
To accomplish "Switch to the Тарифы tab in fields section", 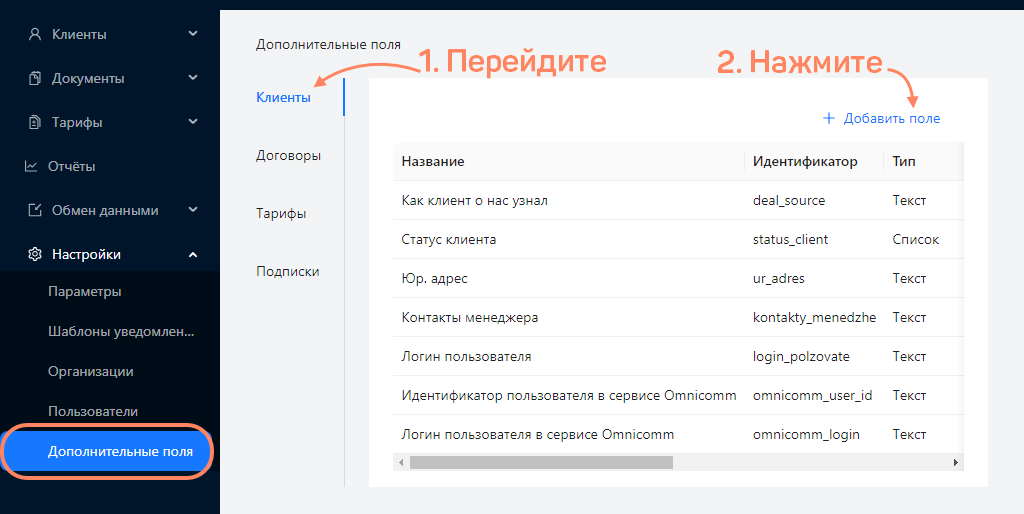I will tap(281, 214).
